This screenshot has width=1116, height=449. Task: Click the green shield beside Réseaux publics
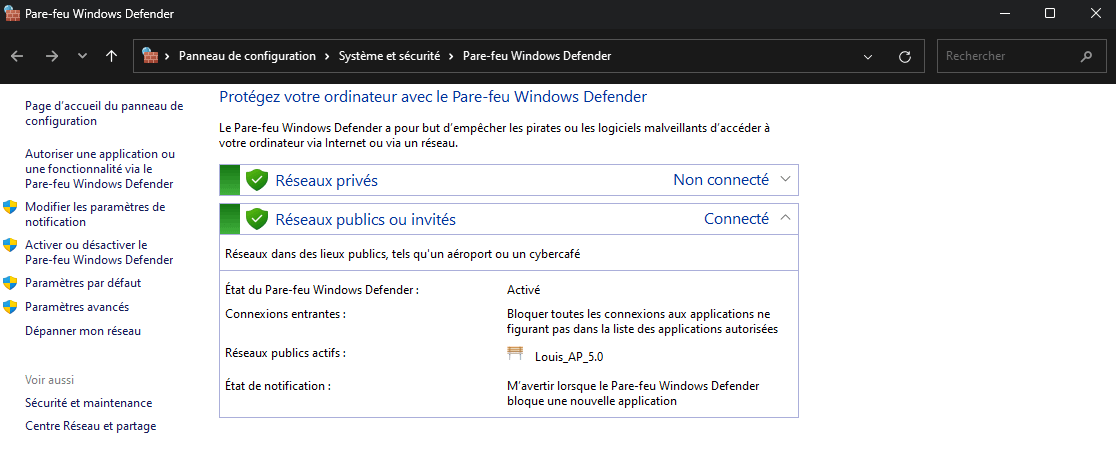[257, 219]
